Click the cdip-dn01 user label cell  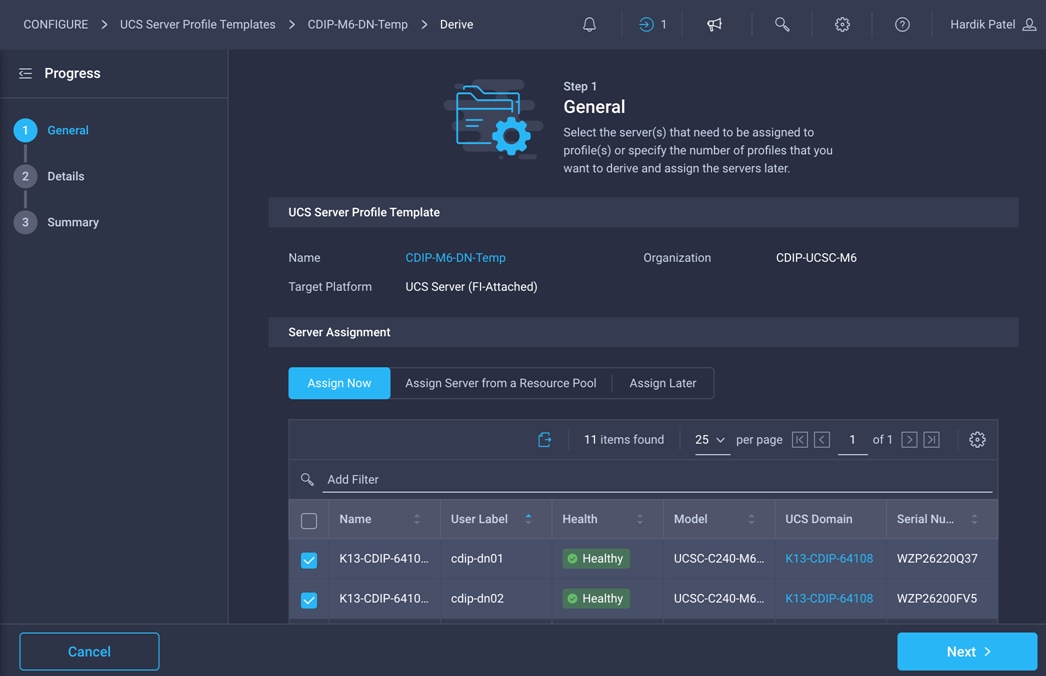point(477,559)
